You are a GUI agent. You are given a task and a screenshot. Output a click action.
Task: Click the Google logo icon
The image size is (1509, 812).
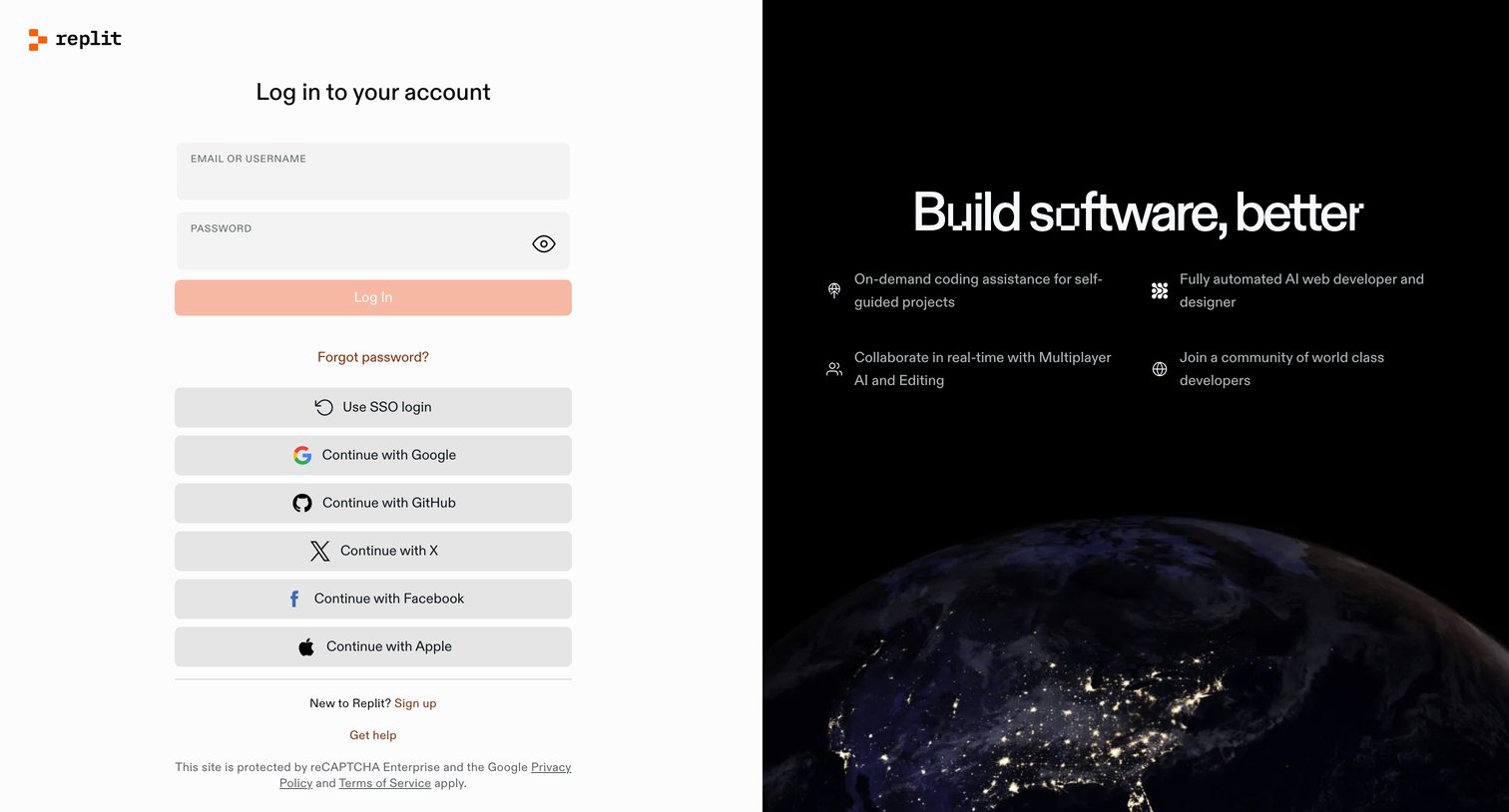pos(302,455)
